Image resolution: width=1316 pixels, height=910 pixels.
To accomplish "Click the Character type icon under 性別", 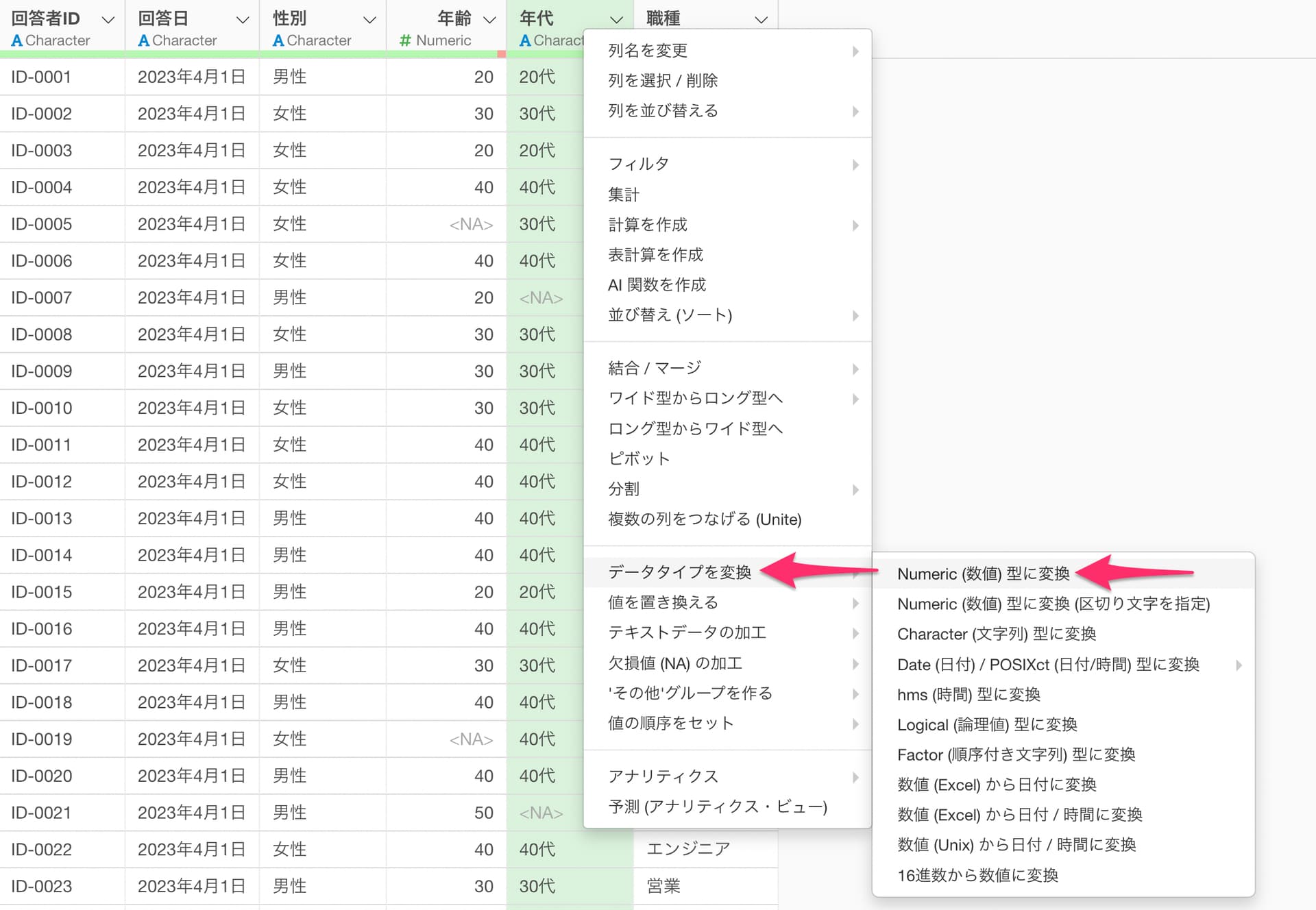I will [278, 41].
